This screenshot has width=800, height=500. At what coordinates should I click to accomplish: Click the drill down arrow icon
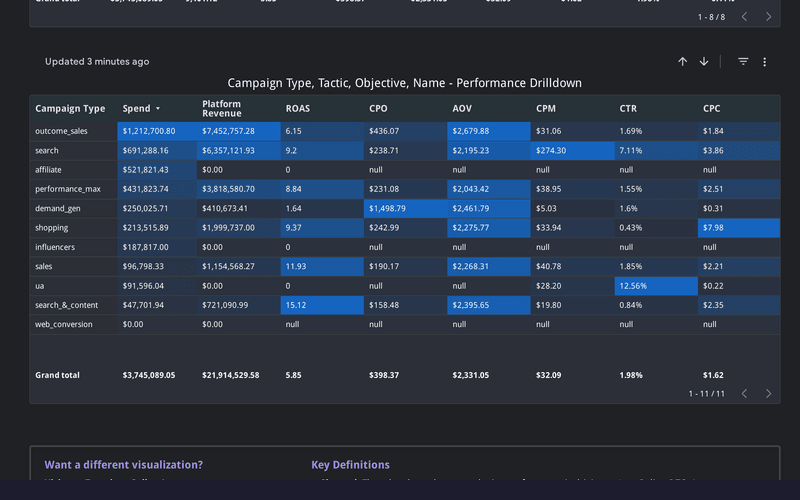pyautogui.click(x=704, y=62)
